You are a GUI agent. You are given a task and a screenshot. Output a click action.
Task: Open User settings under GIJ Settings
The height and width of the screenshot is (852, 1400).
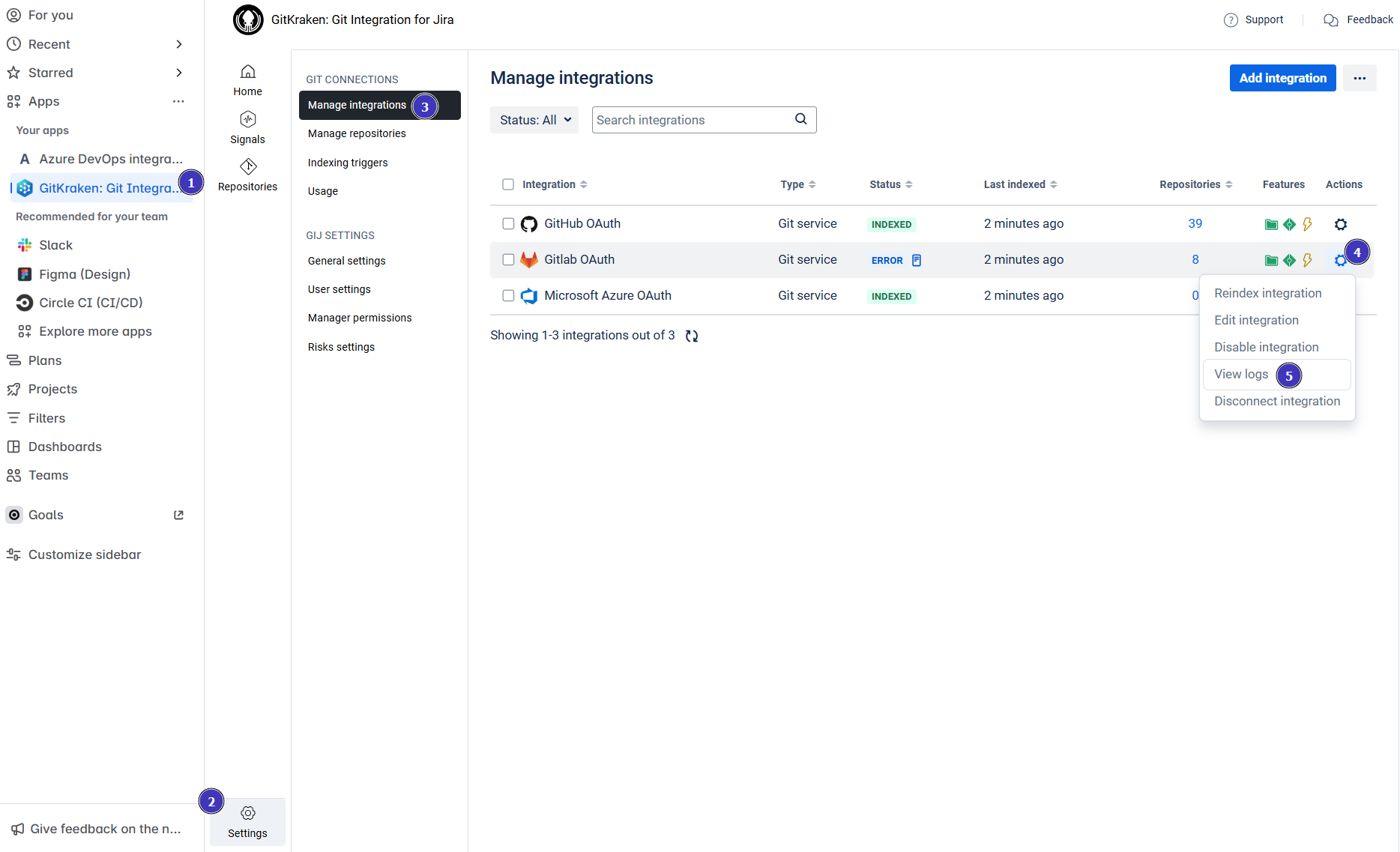(339, 289)
